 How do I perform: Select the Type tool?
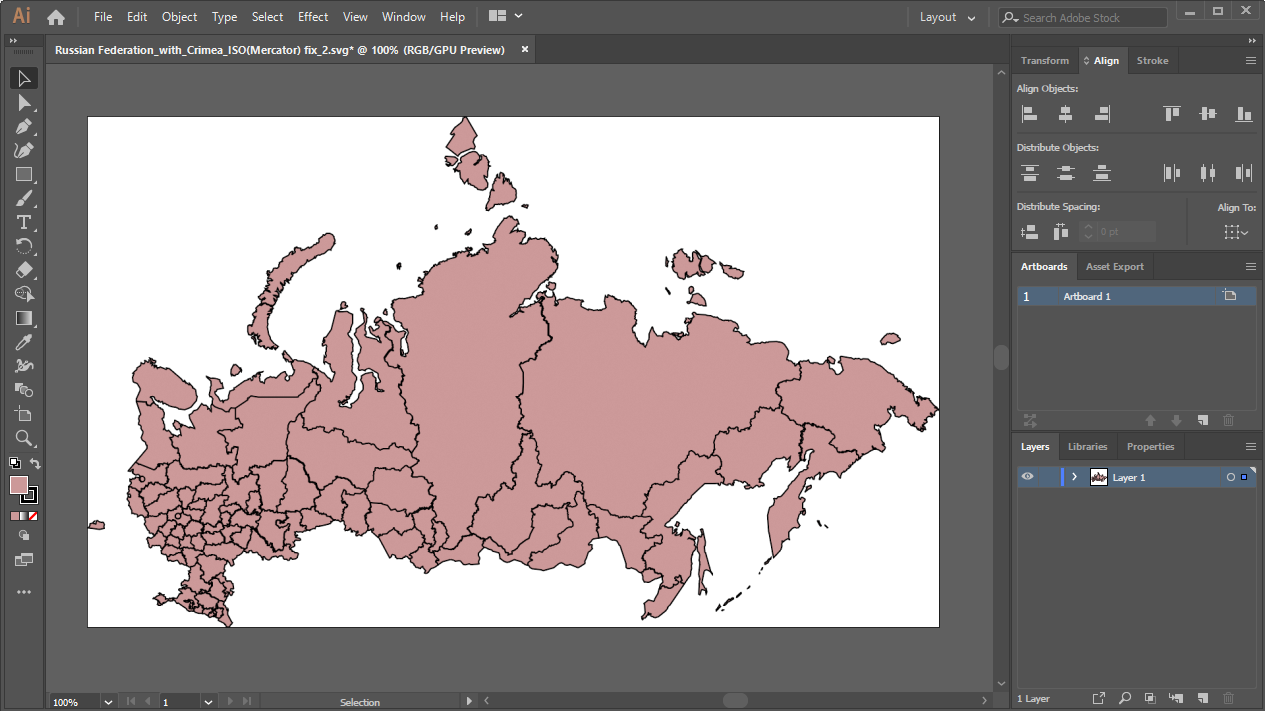[x=24, y=222]
